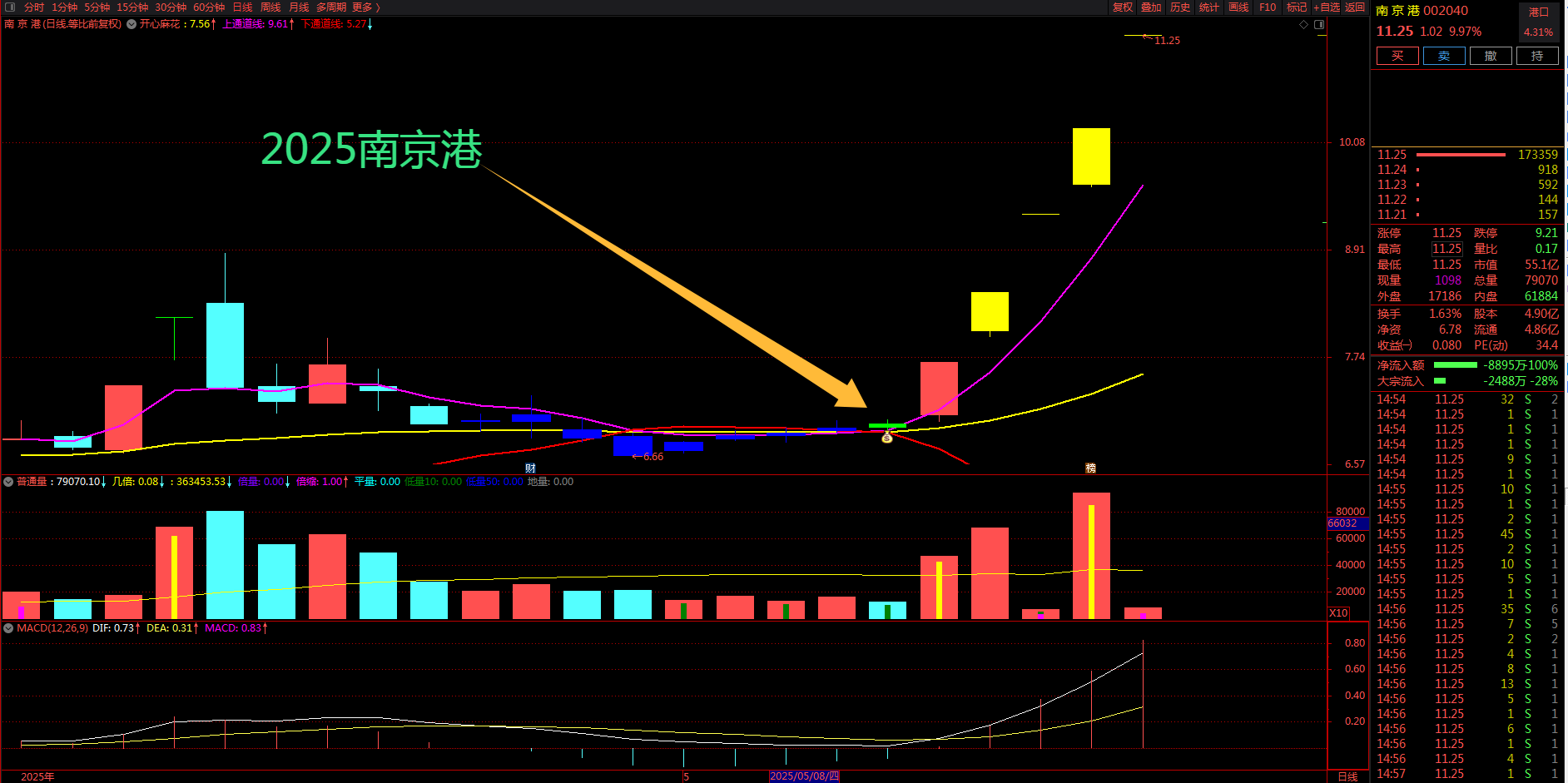The height and width of the screenshot is (783, 1568).
Task: Switch to 1分钟 period
Action: [64, 7]
